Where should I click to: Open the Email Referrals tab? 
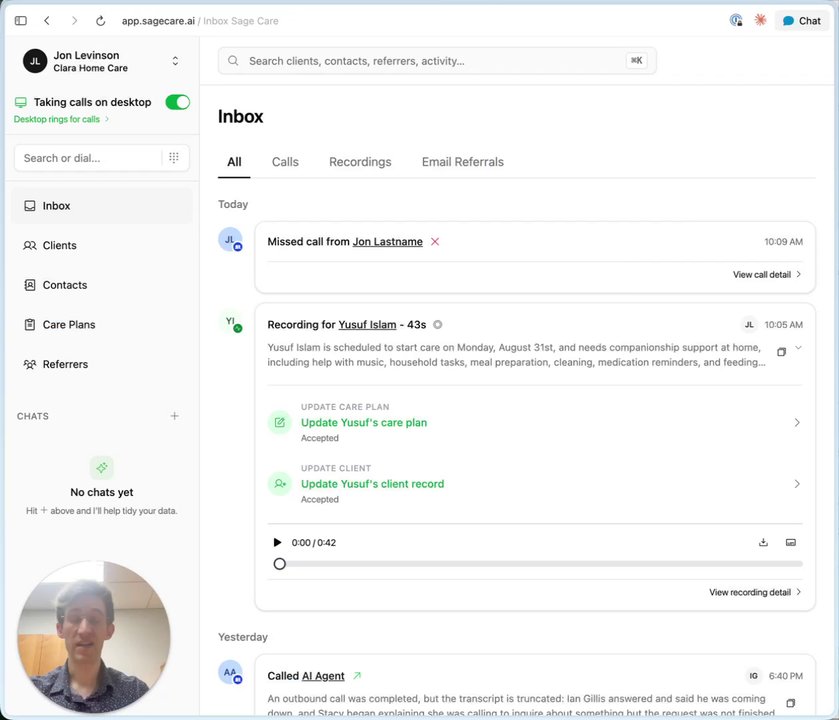(463, 162)
